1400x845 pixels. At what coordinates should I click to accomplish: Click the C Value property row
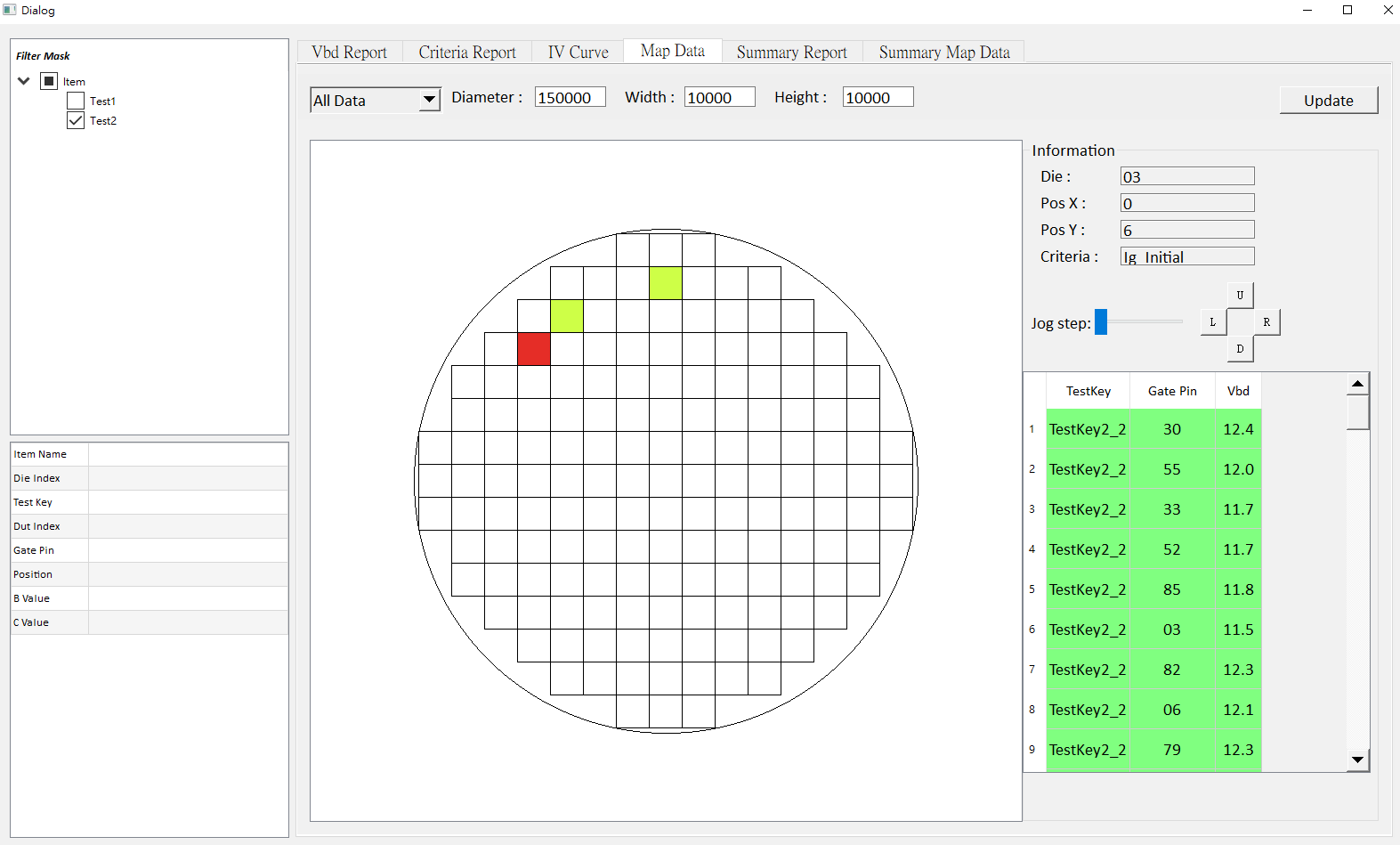coord(150,622)
